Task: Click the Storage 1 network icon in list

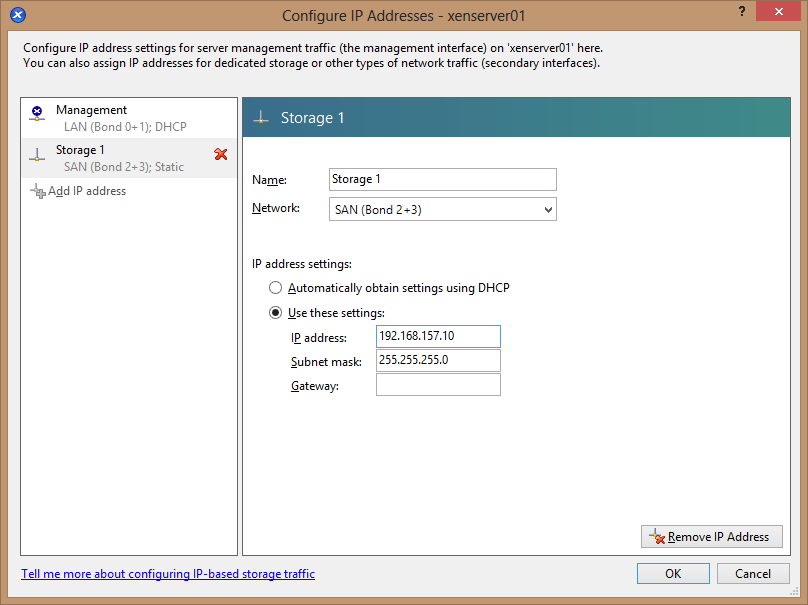Action: [37, 156]
